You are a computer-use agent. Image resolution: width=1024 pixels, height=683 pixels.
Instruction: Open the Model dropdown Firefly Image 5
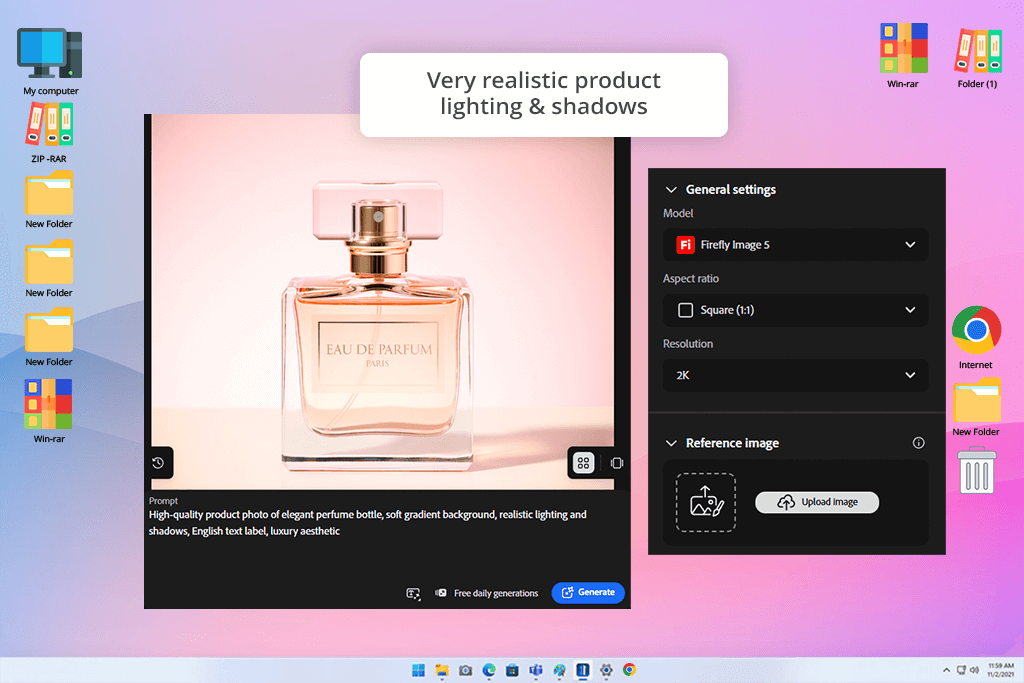coord(795,245)
